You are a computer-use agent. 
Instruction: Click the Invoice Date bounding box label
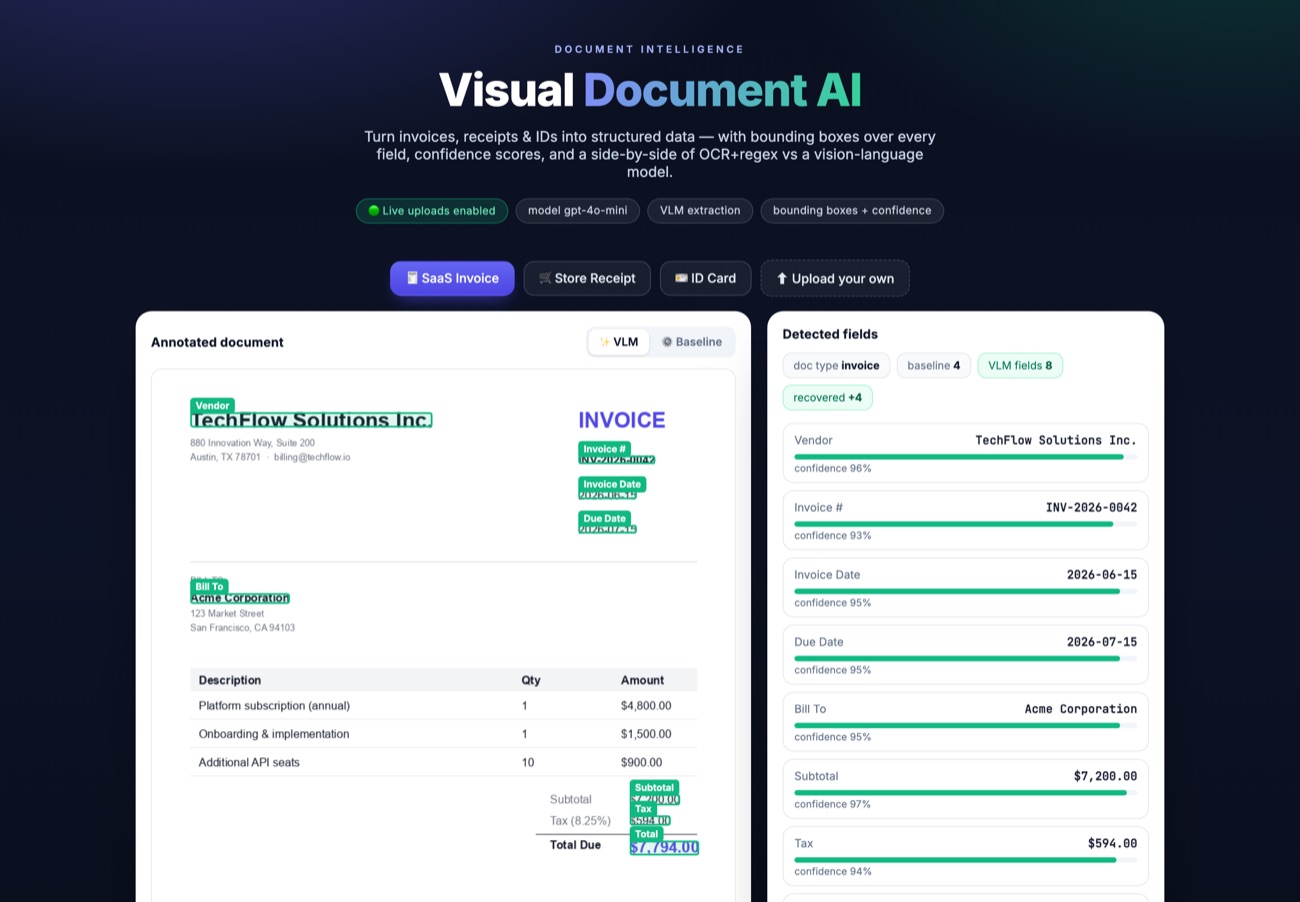[x=612, y=484]
